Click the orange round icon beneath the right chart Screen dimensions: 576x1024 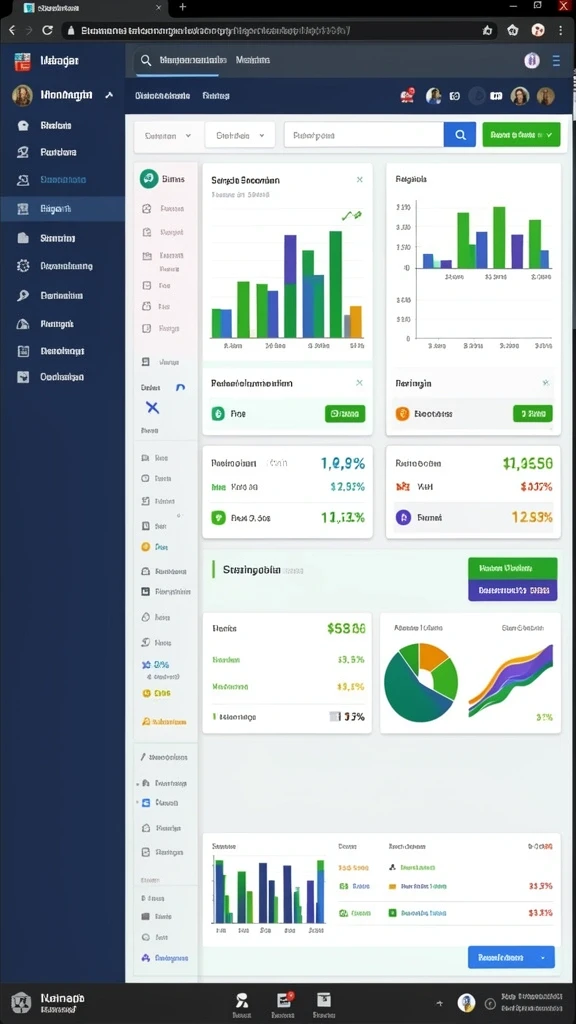[402, 413]
